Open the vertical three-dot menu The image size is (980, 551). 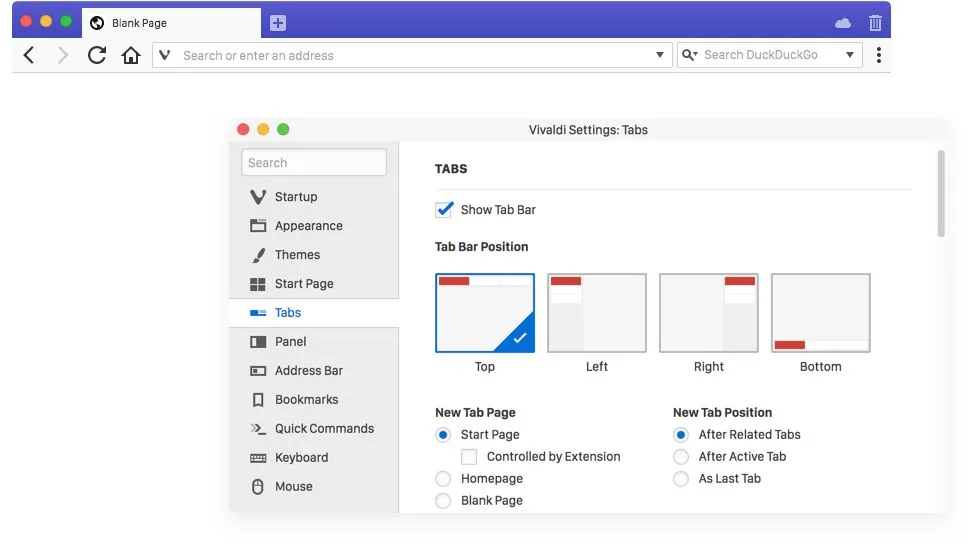pos(879,55)
